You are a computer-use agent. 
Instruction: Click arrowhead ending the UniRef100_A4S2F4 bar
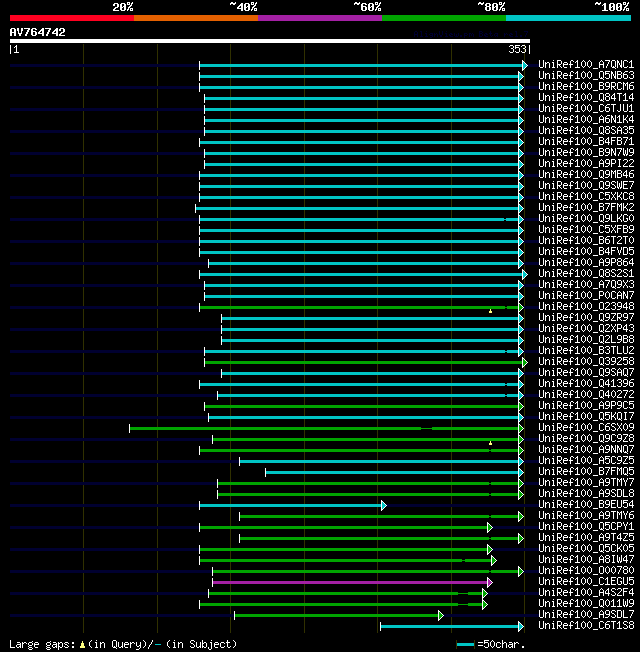coord(485,593)
